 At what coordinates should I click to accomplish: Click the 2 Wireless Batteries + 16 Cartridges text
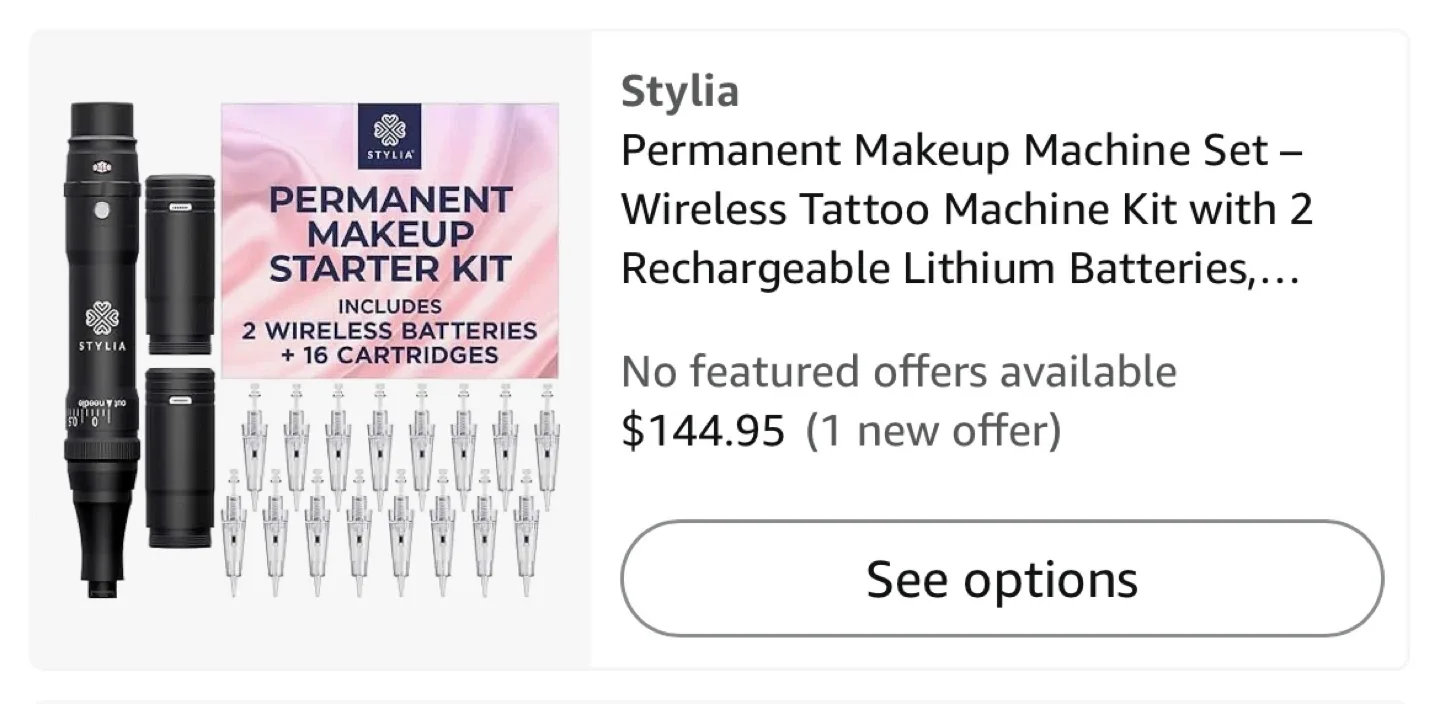click(x=389, y=342)
